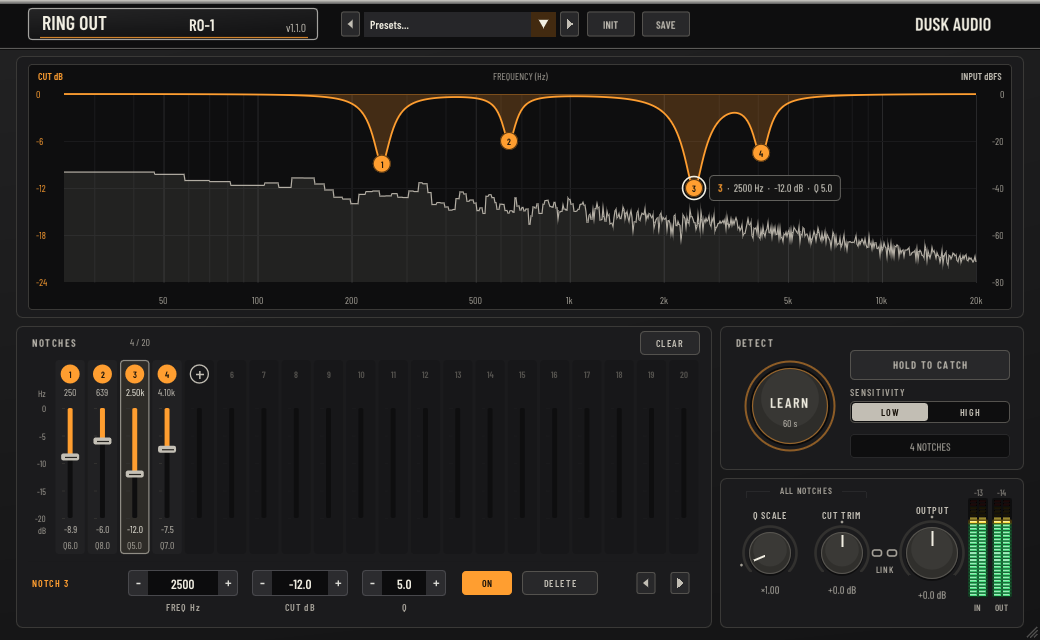Increase FREQ Hz with plus button
Screen dimensions: 1040x640
[228, 584]
